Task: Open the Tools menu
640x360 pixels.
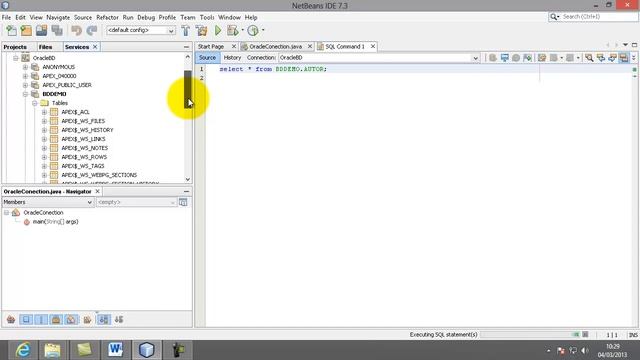Action: (x=207, y=18)
